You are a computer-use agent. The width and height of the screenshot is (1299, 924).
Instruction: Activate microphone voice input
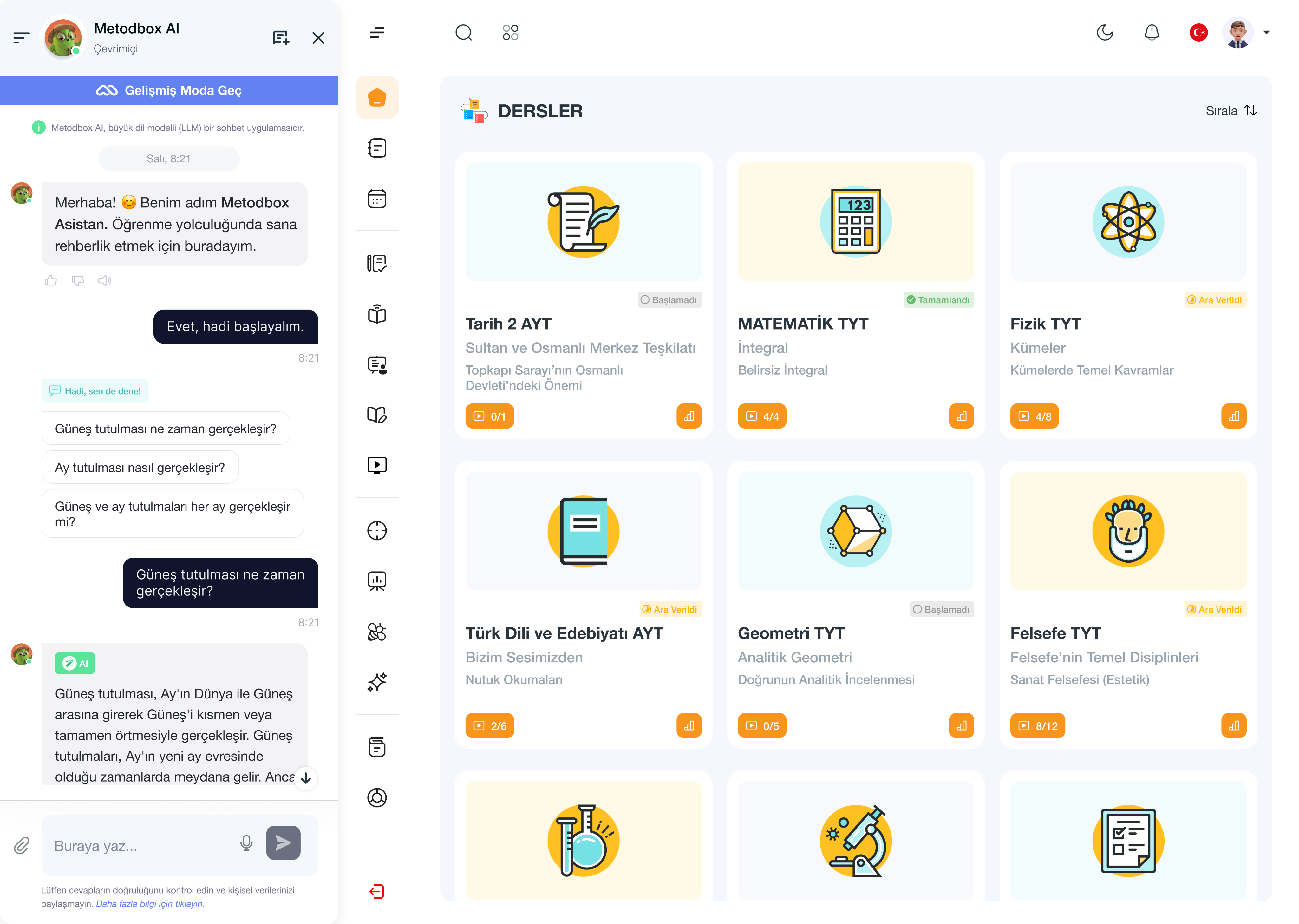pyautogui.click(x=246, y=842)
